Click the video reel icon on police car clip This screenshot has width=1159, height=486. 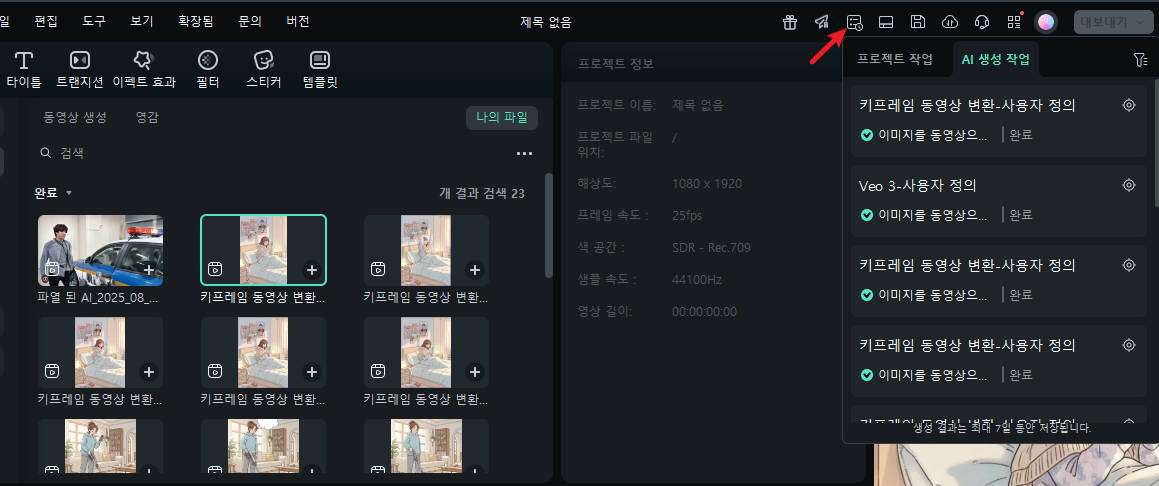pos(52,270)
